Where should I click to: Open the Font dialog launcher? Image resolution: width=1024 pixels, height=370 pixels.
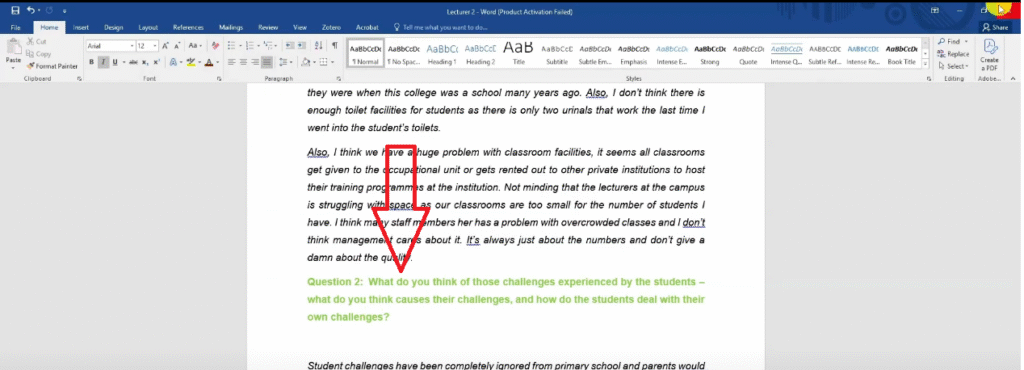click(219, 79)
